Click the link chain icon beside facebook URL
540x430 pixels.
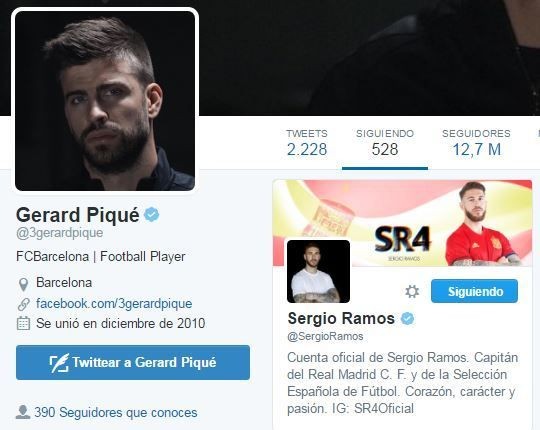click(x=23, y=304)
